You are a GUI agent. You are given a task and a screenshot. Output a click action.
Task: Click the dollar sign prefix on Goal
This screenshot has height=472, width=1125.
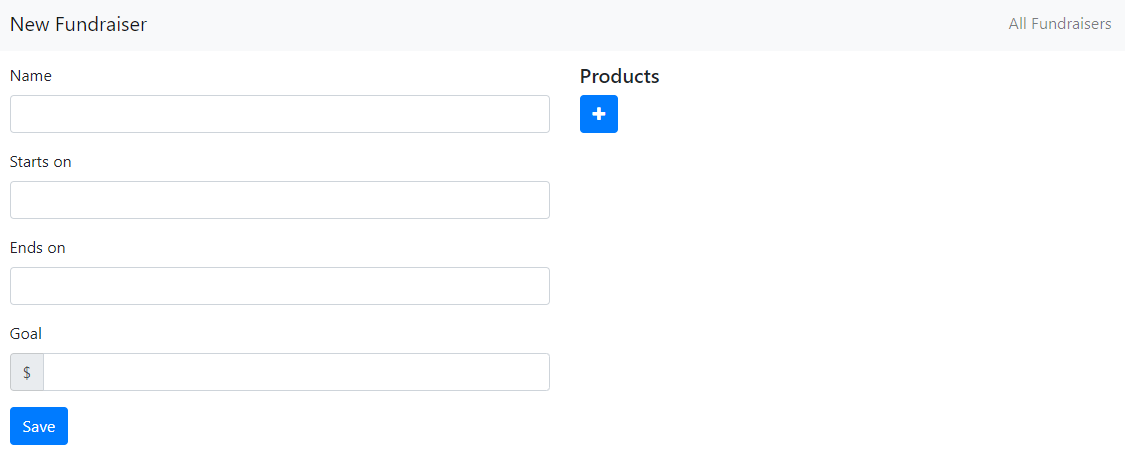click(x=27, y=372)
